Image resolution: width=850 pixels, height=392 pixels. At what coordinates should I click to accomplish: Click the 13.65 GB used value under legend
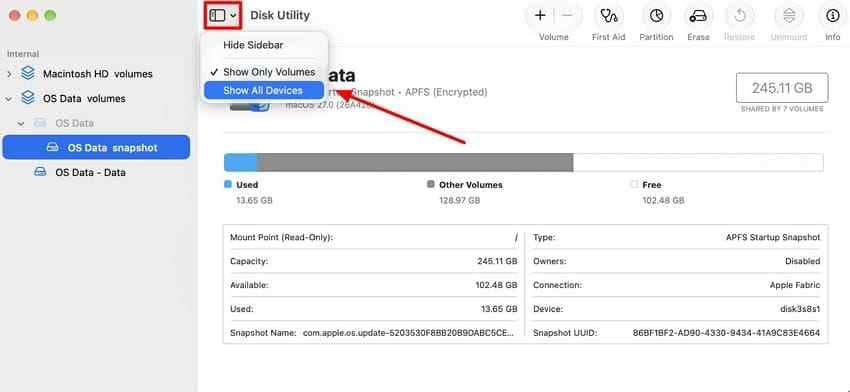coord(254,201)
